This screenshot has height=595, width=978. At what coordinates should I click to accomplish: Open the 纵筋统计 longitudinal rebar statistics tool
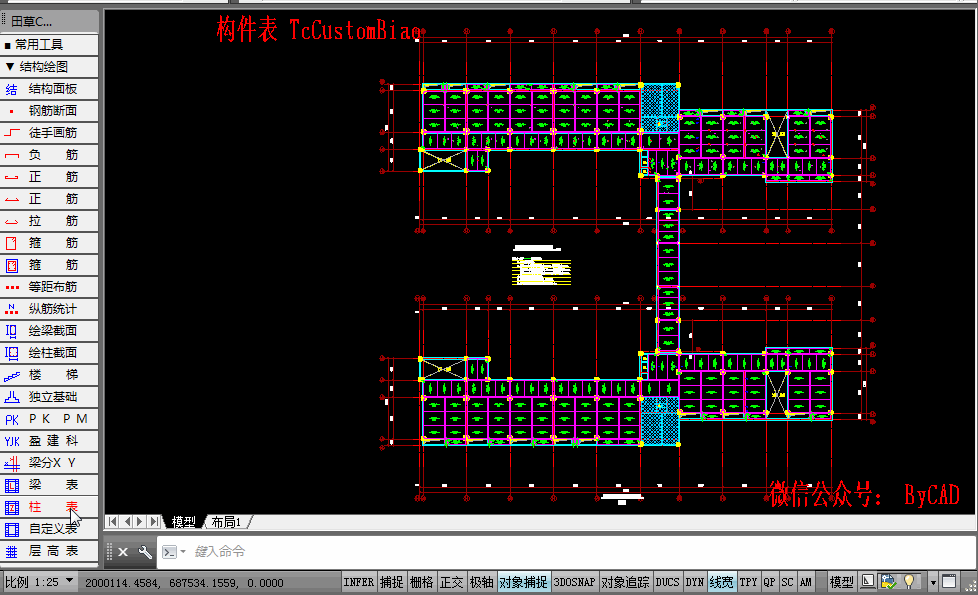[49, 309]
